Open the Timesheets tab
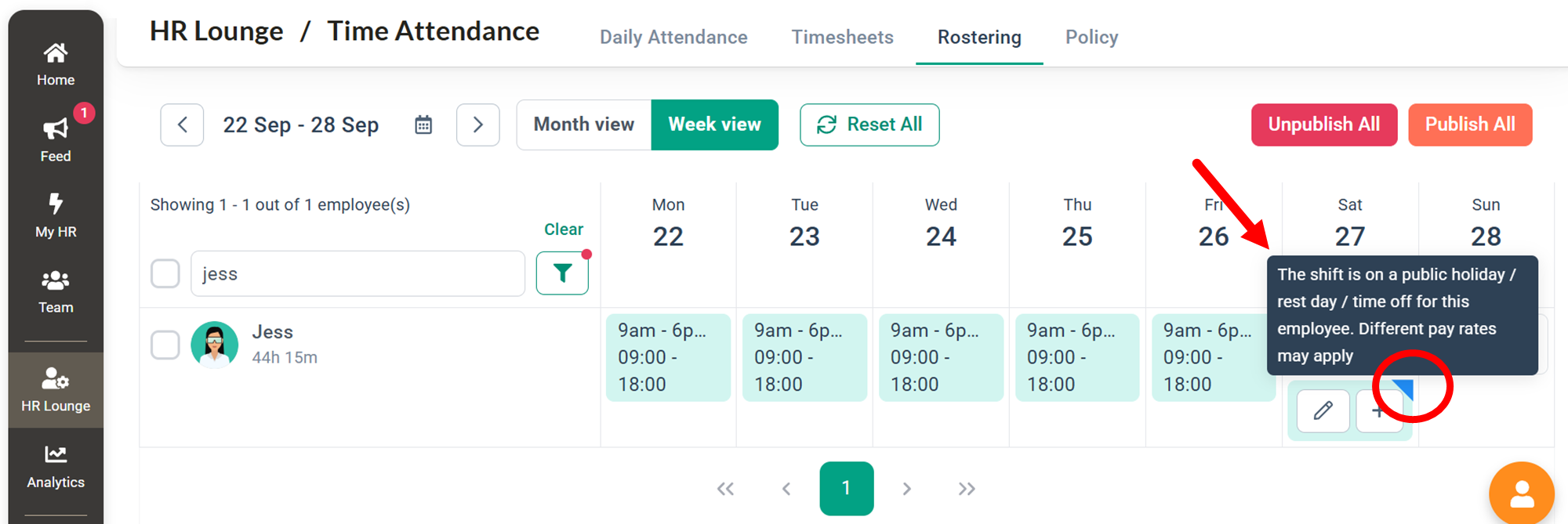Viewport: 1568px width, 524px height. click(x=842, y=37)
